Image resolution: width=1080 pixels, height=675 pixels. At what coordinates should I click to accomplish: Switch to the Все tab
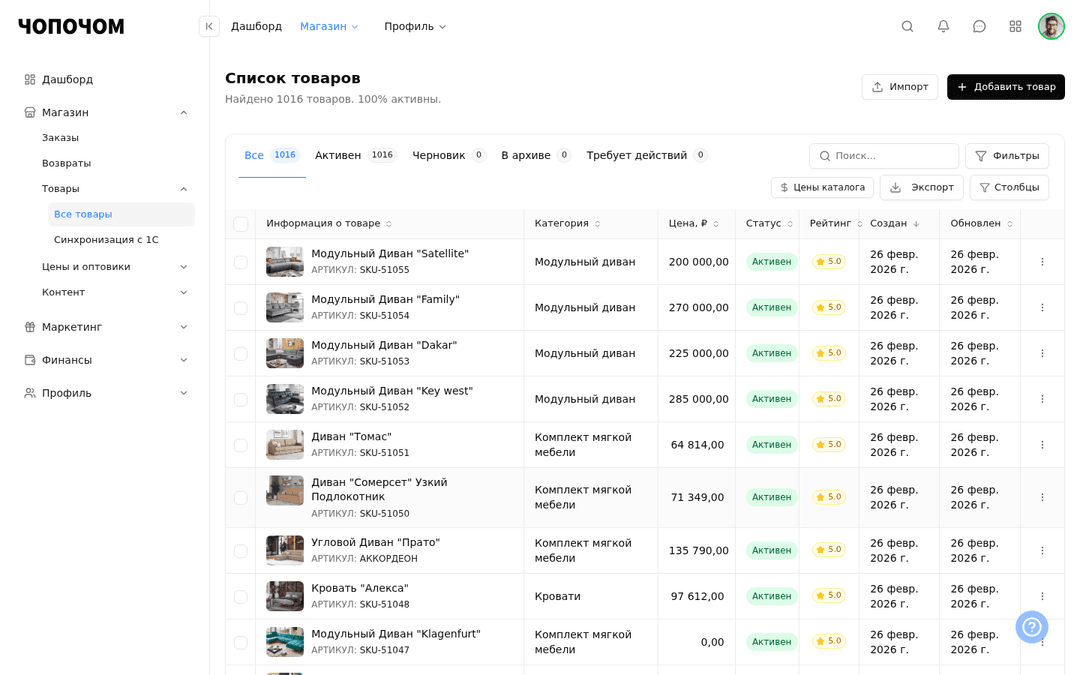tap(271, 156)
